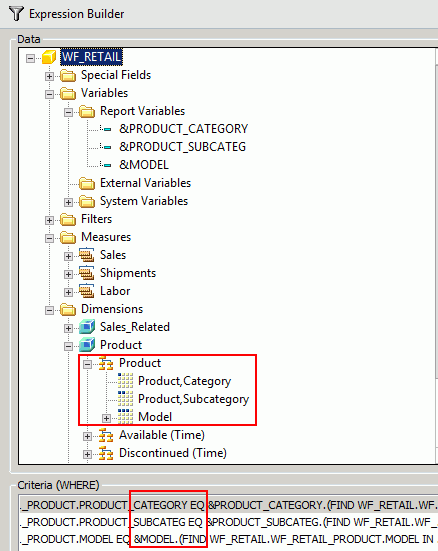Click the Available (Time) hierarchy icon
The image size is (438, 551).
point(106,435)
